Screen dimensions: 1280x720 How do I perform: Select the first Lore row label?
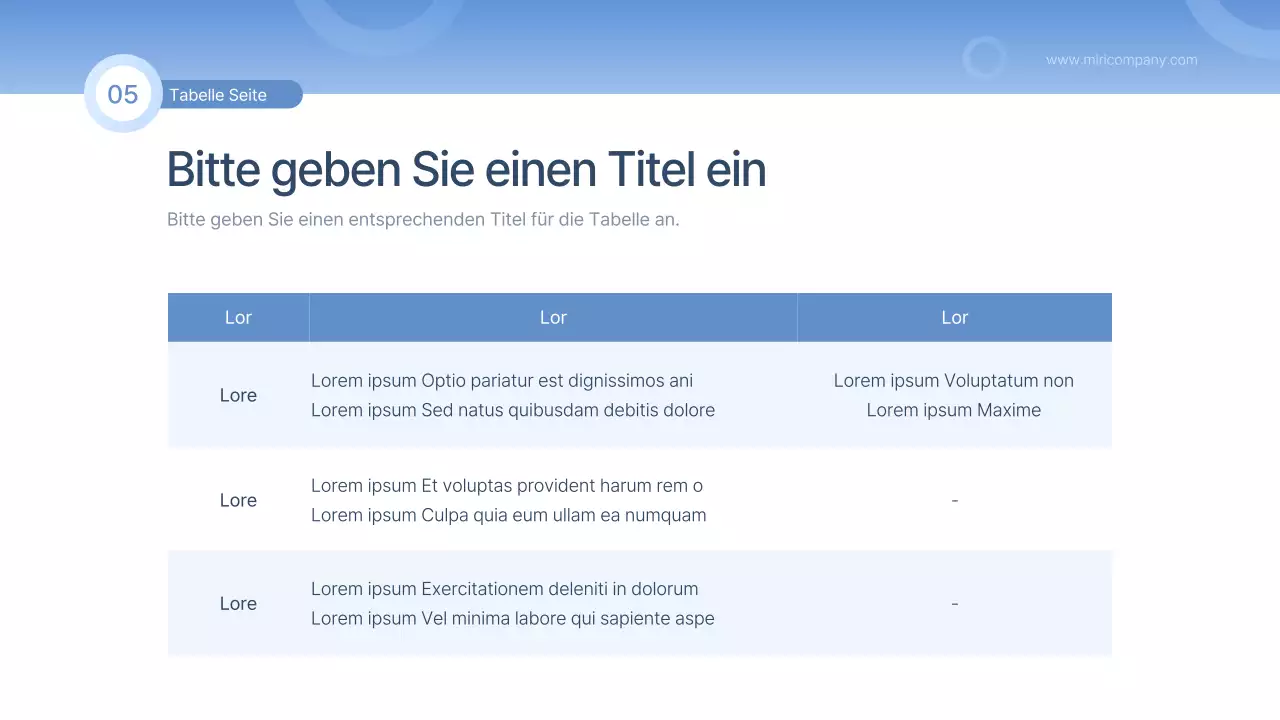(x=238, y=395)
